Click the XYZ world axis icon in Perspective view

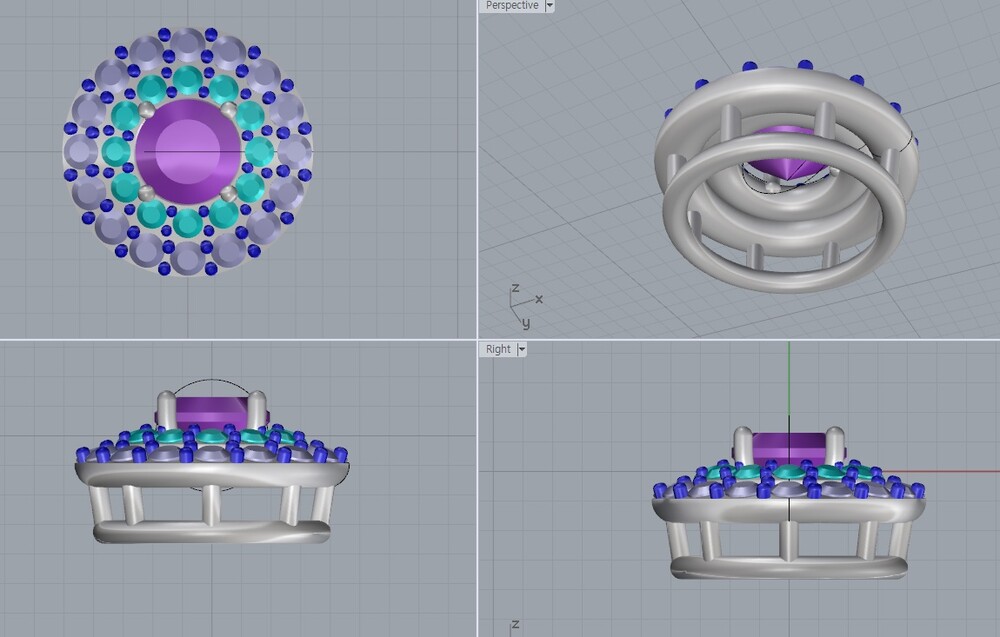coord(524,307)
